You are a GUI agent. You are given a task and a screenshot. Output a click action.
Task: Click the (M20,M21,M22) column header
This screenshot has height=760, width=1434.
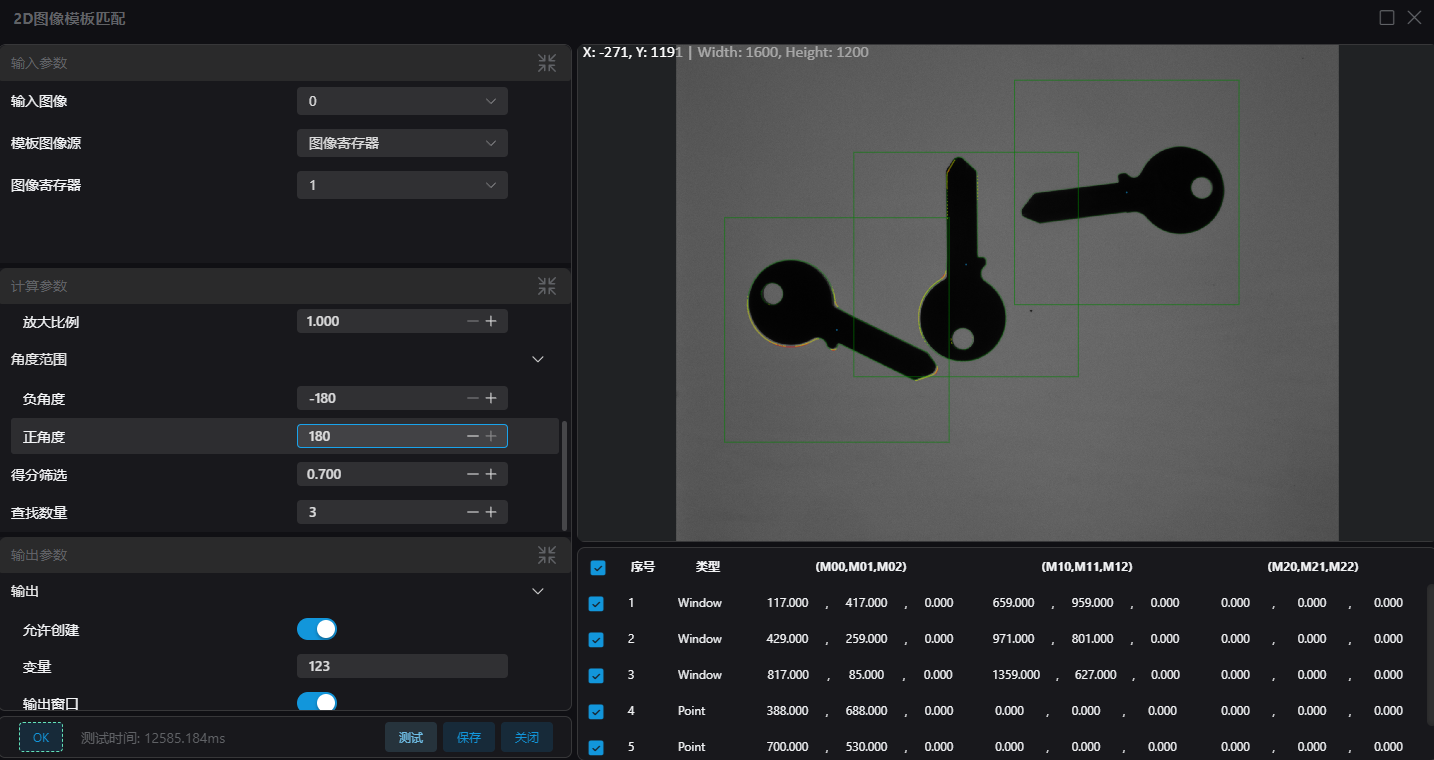[1313, 567]
